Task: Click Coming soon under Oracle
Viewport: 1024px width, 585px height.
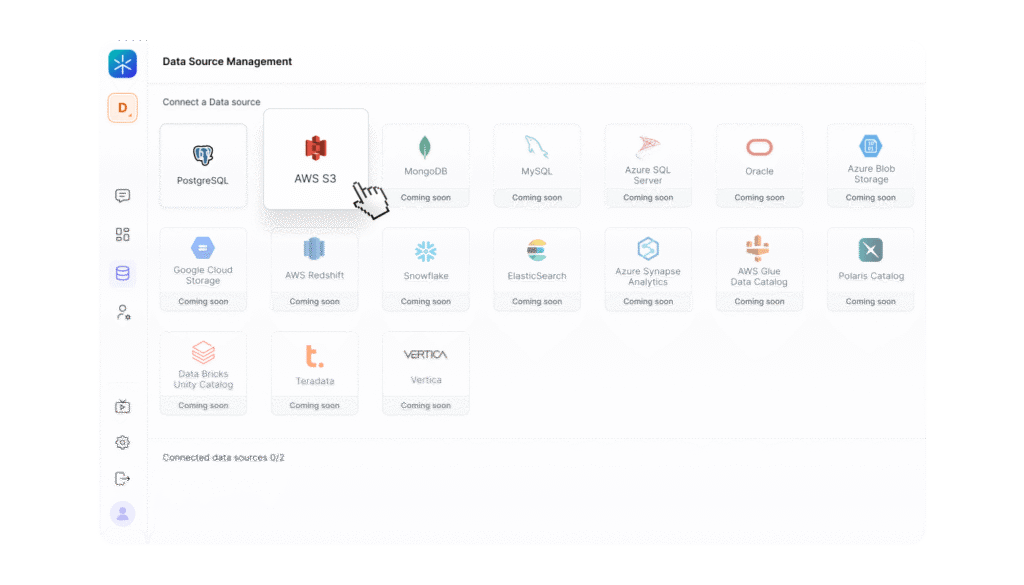Action: coord(759,198)
